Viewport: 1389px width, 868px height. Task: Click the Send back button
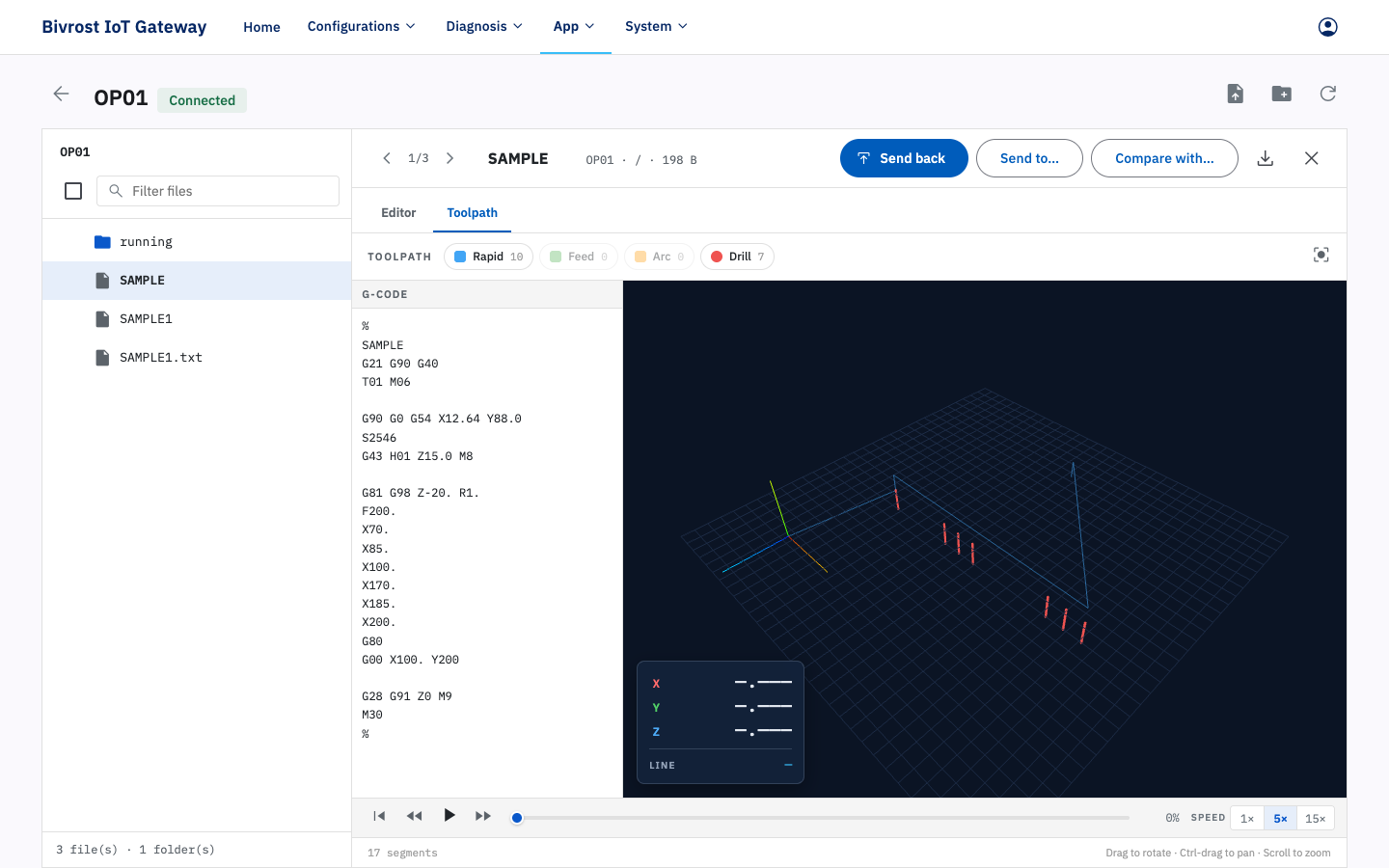tap(904, 158)
